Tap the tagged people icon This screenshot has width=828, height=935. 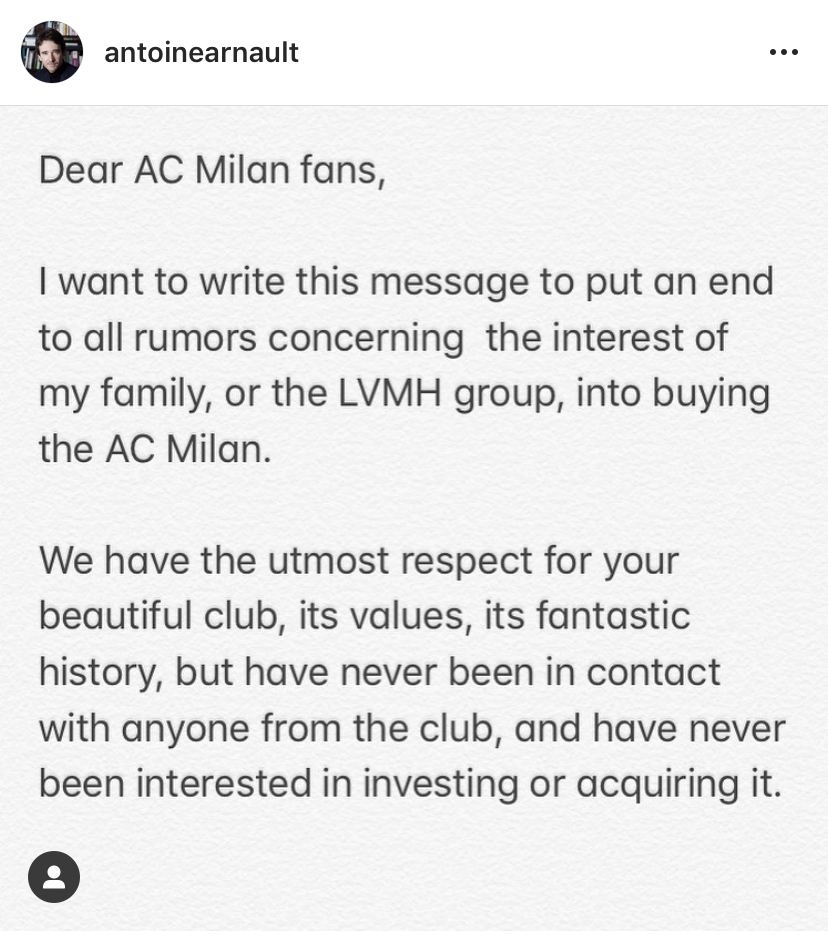54,877
